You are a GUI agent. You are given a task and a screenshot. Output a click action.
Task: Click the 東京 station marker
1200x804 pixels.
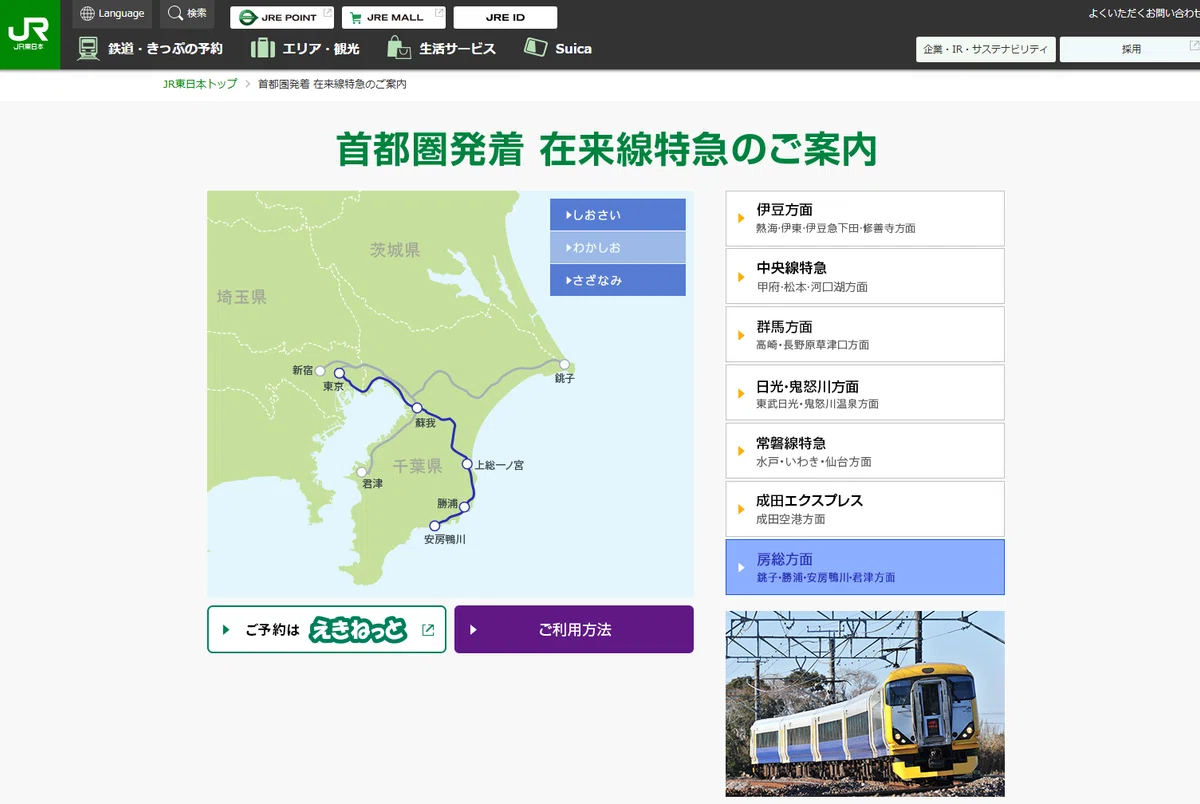(x=339, y=373)
